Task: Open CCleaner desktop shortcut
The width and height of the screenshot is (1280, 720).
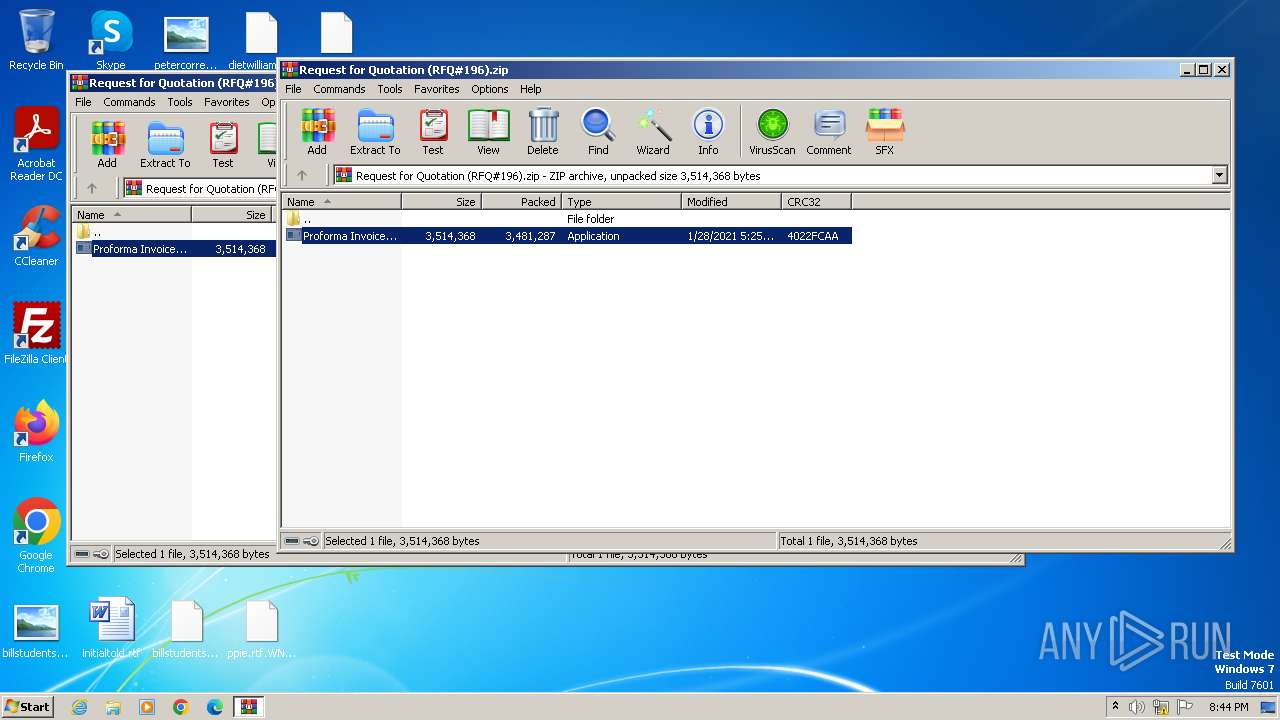Action: [36, 236]
